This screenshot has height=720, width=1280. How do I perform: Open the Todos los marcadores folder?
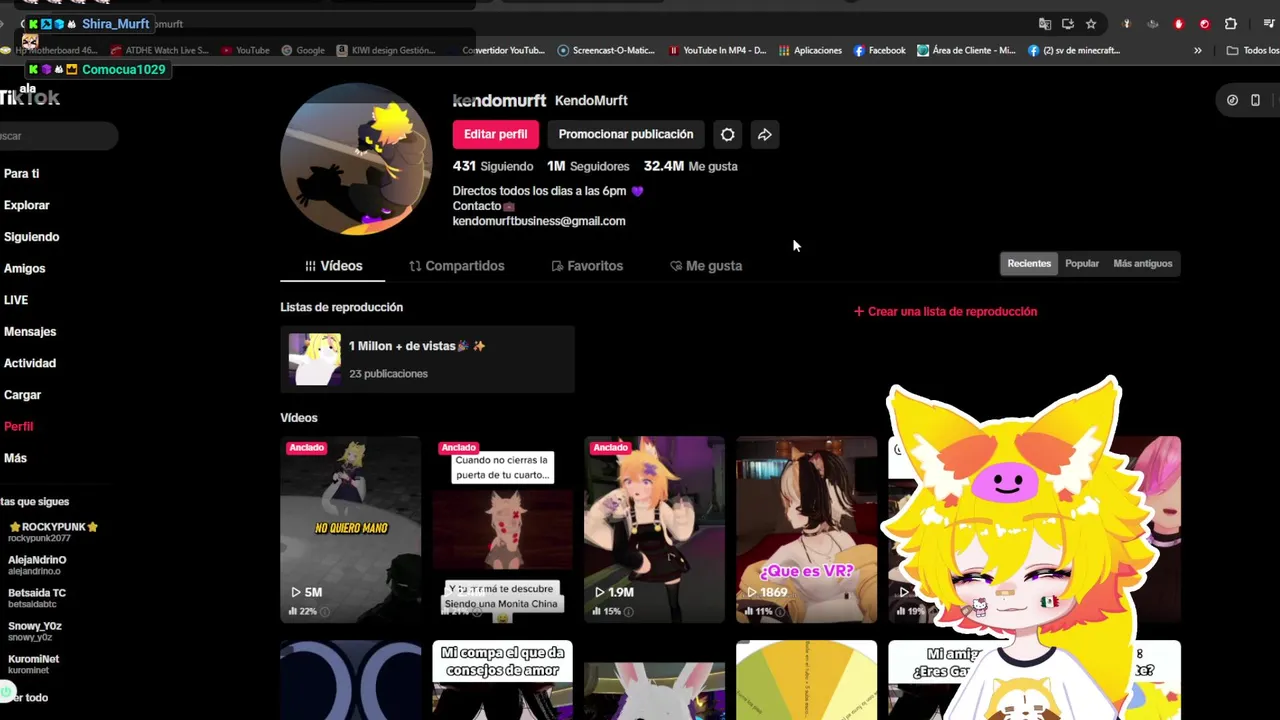[1253, 50]
